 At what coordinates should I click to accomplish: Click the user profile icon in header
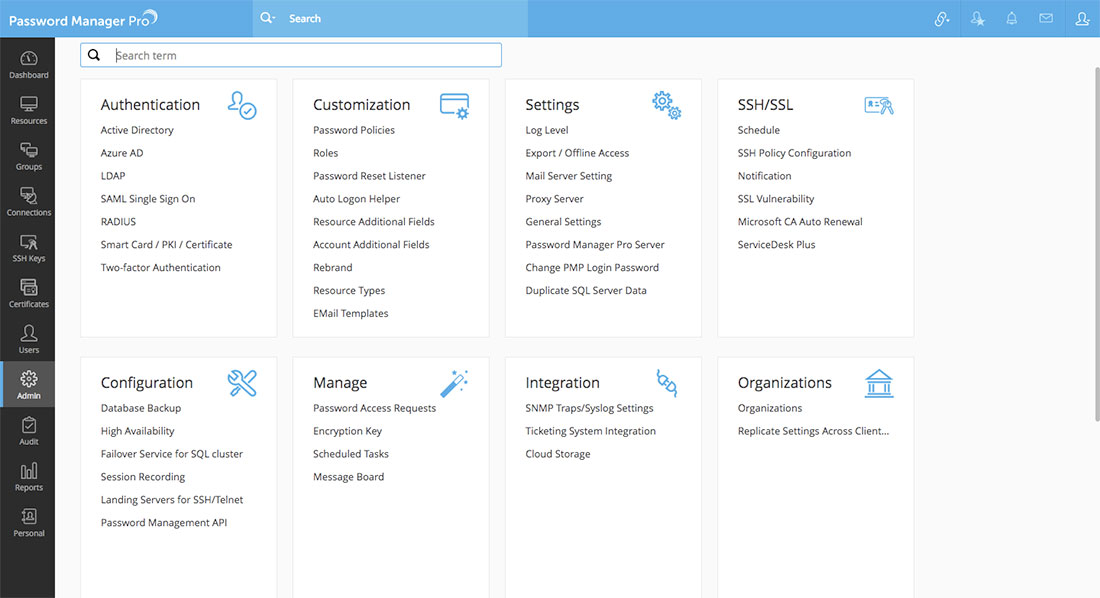(x=1082, y=18)
